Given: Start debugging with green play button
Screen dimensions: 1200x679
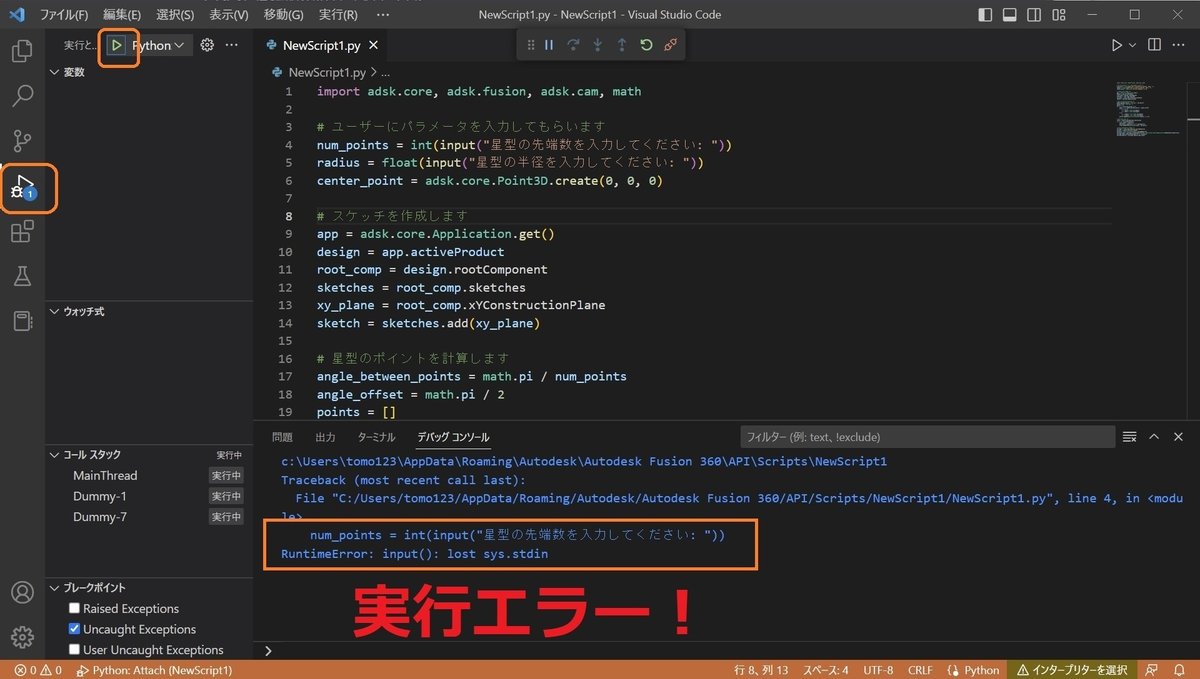Looking at the screenshot, I should 117,45.
